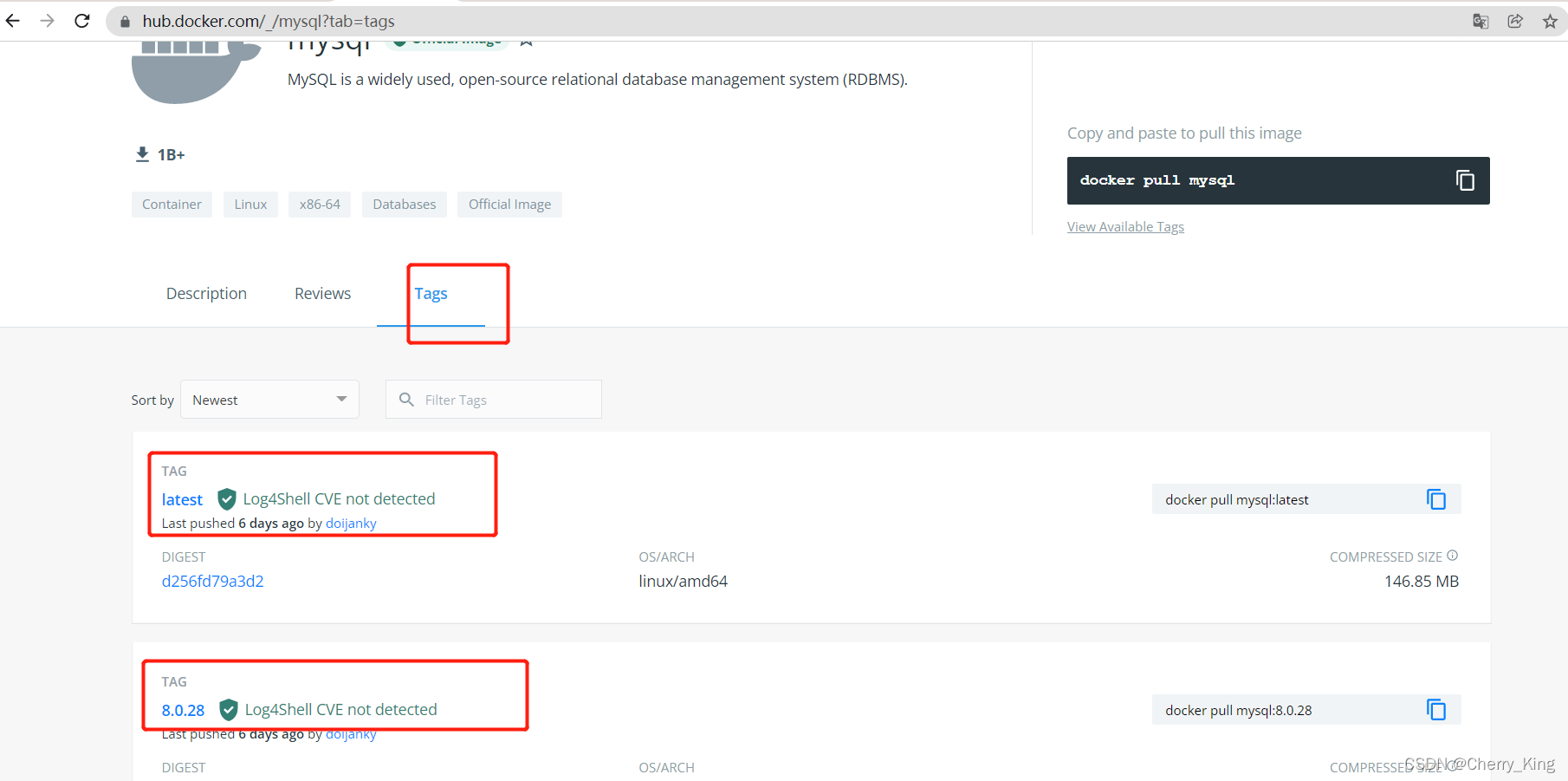Click Copy and paste to pull this image
Image resolution: width=1568 pixels, height=781 pixels.
[x=1184, y=133]
